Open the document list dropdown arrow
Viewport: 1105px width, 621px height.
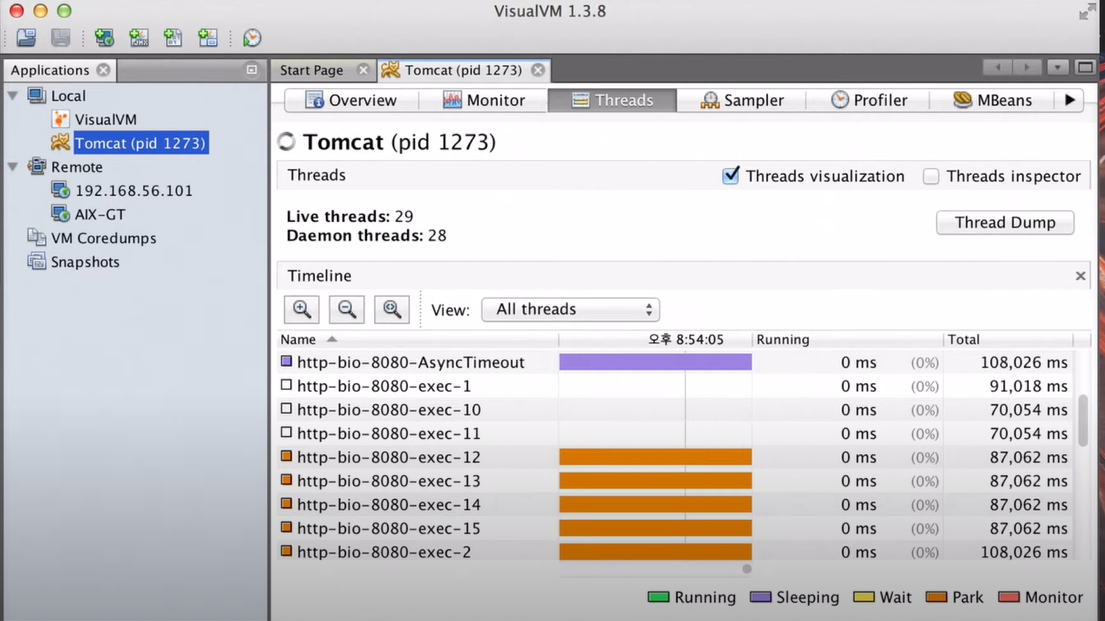(1058, 68)
